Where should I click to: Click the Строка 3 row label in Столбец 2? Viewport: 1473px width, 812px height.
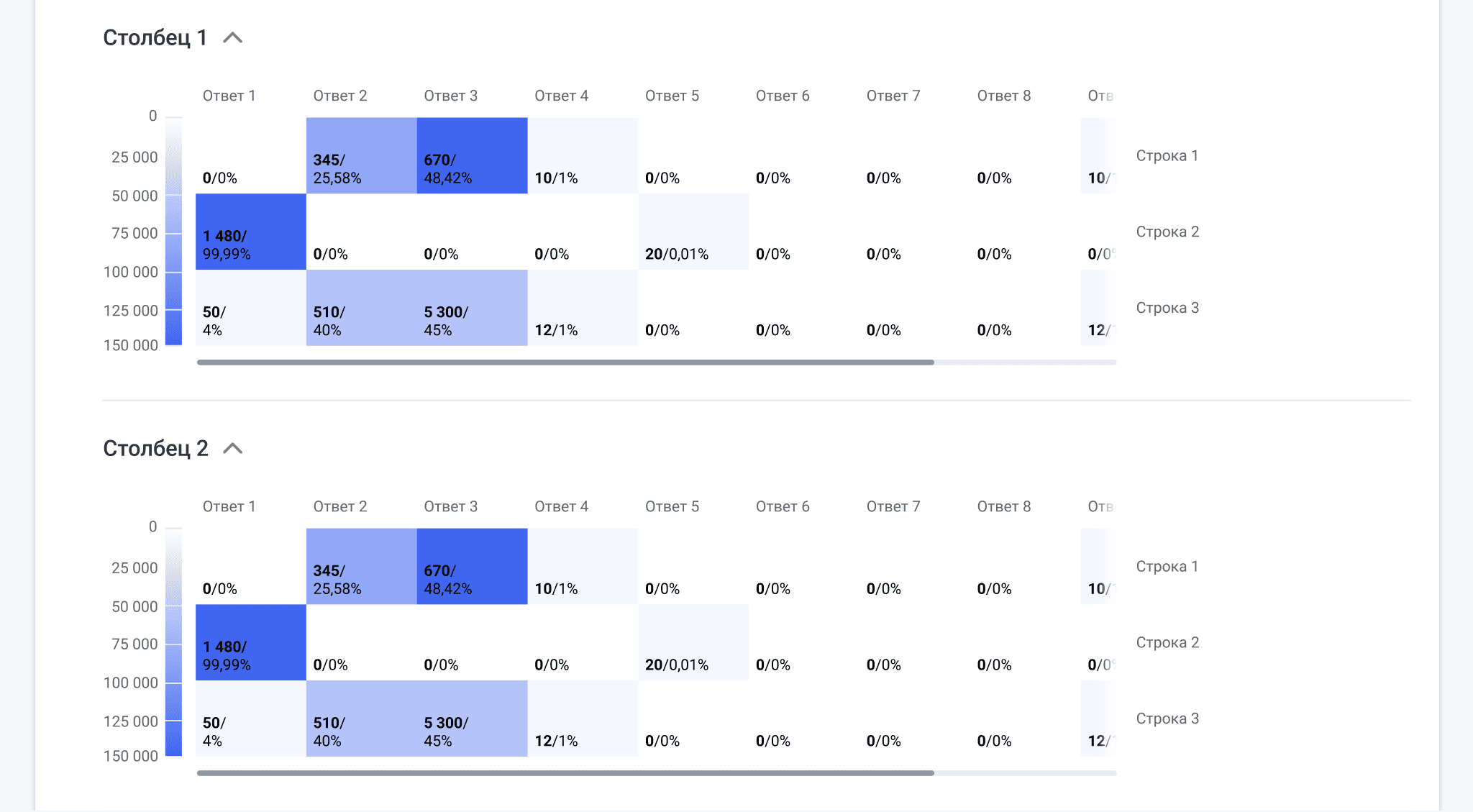point(1167,719)
